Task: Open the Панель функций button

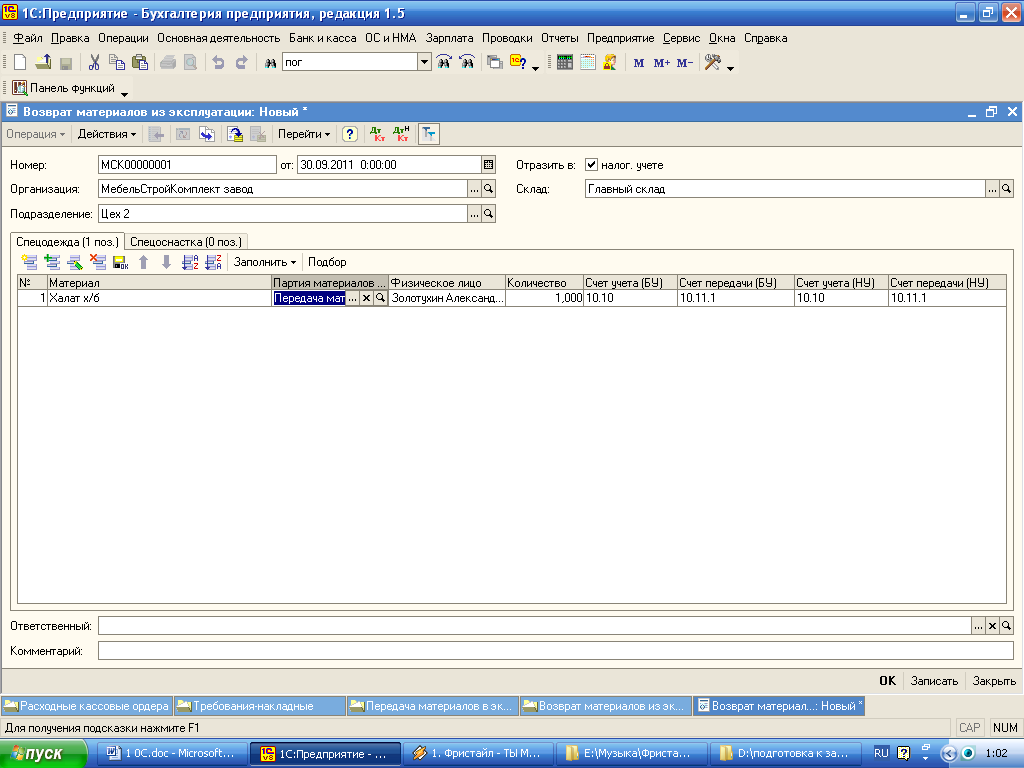Action: click(x=64, y=88)
